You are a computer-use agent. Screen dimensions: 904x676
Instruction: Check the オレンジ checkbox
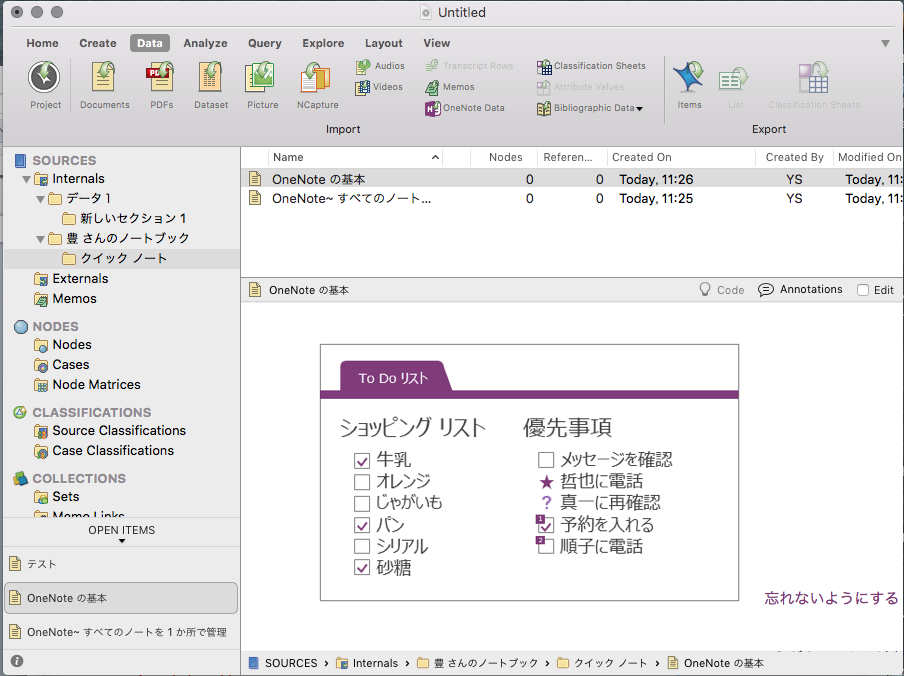361,482
